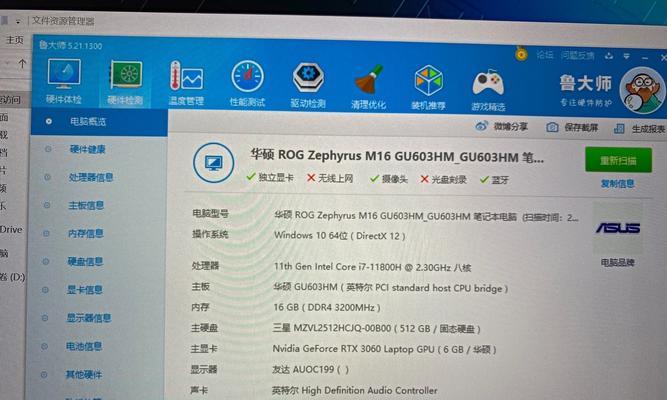Click 光盘刻录 feature status

(x=443, y=180)
